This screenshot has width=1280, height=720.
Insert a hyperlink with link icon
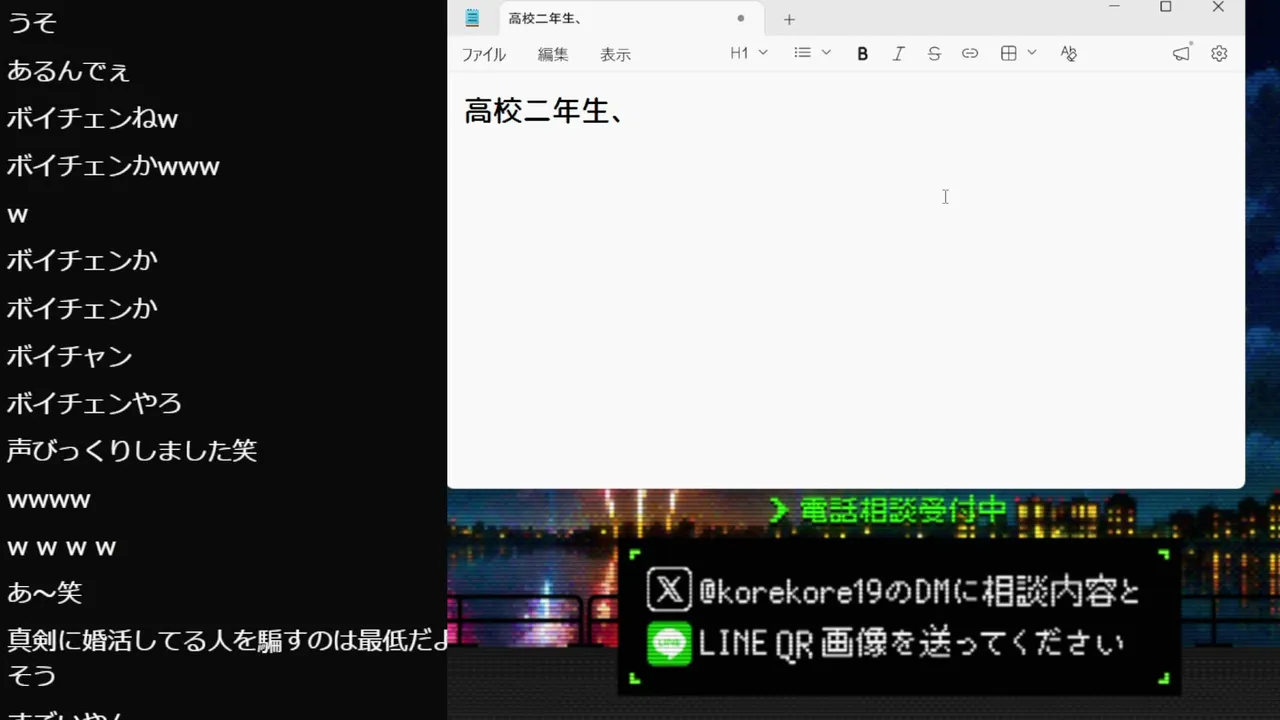tap(970, 54)
